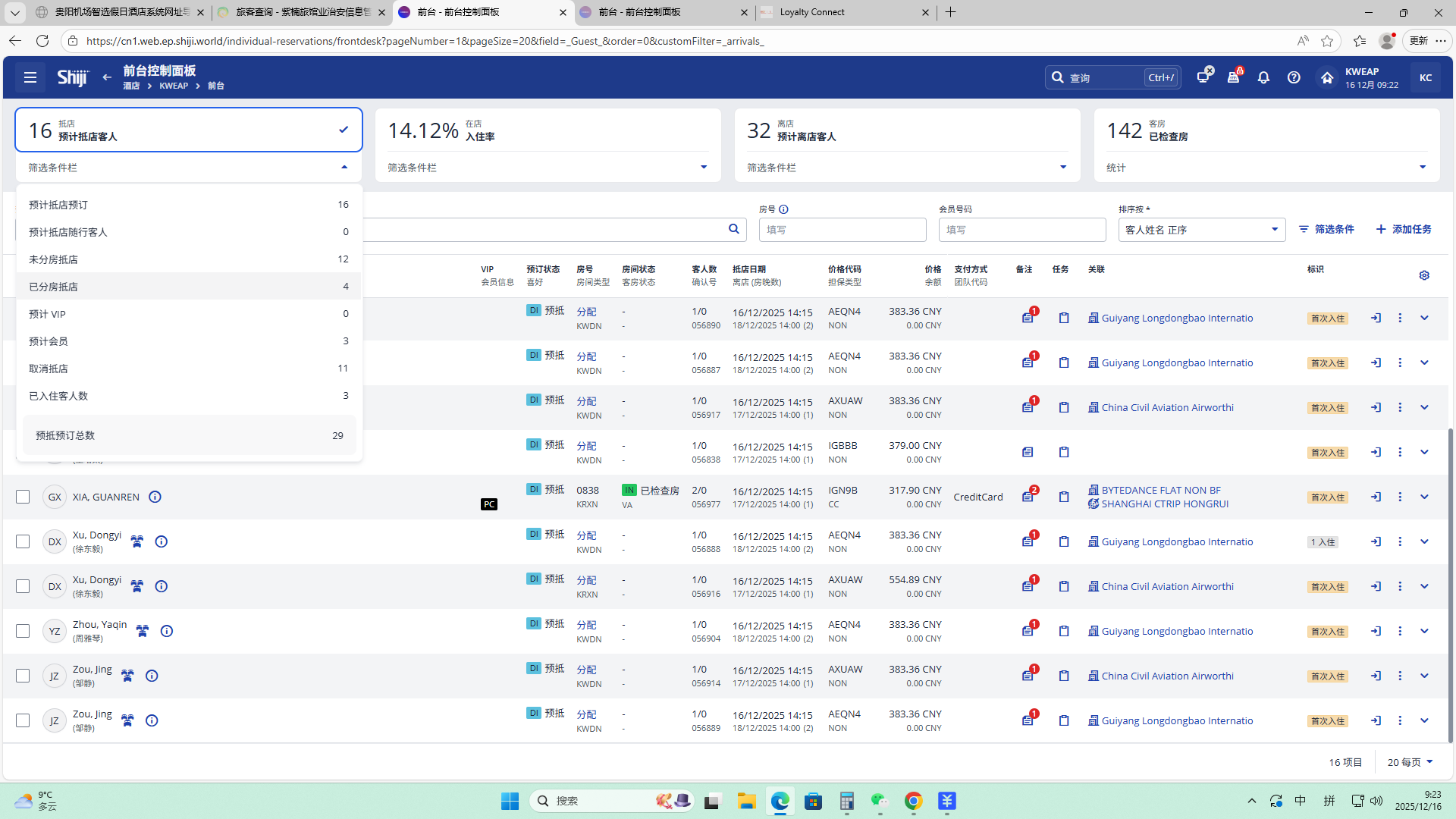The height and width of the screenshot is (819, 1456).
Task: Open notes icon for Zhou, Yaqin row
Action: [x=1028, y=631]
